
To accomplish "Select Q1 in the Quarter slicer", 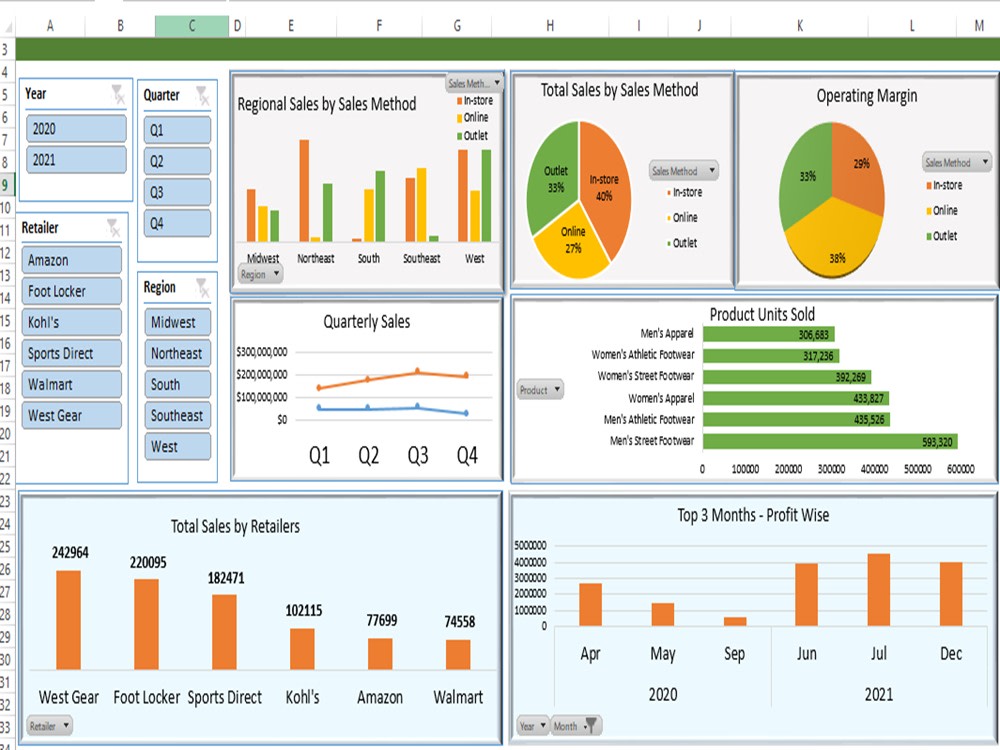I will (177, 128).
